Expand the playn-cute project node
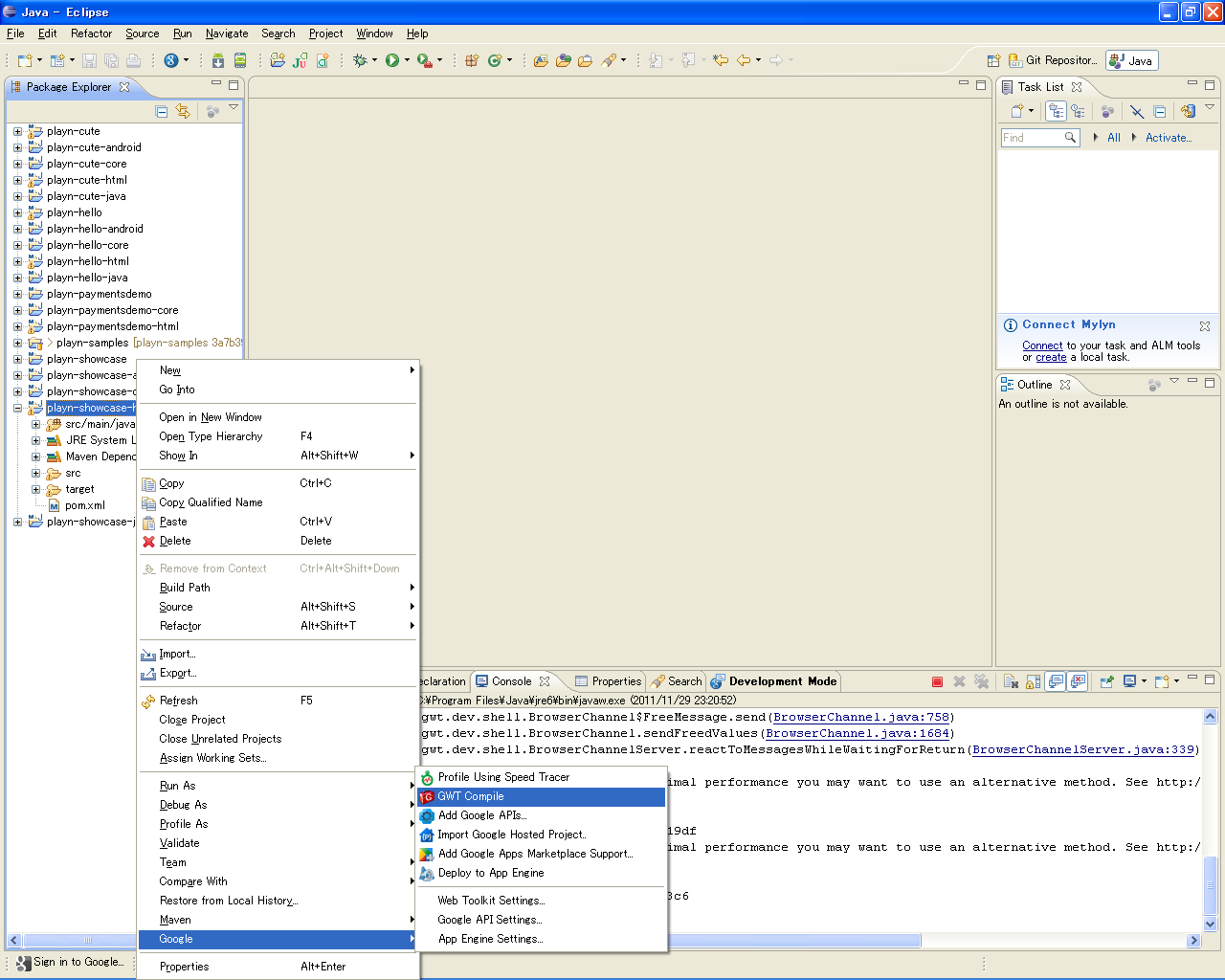 point(17,131)
